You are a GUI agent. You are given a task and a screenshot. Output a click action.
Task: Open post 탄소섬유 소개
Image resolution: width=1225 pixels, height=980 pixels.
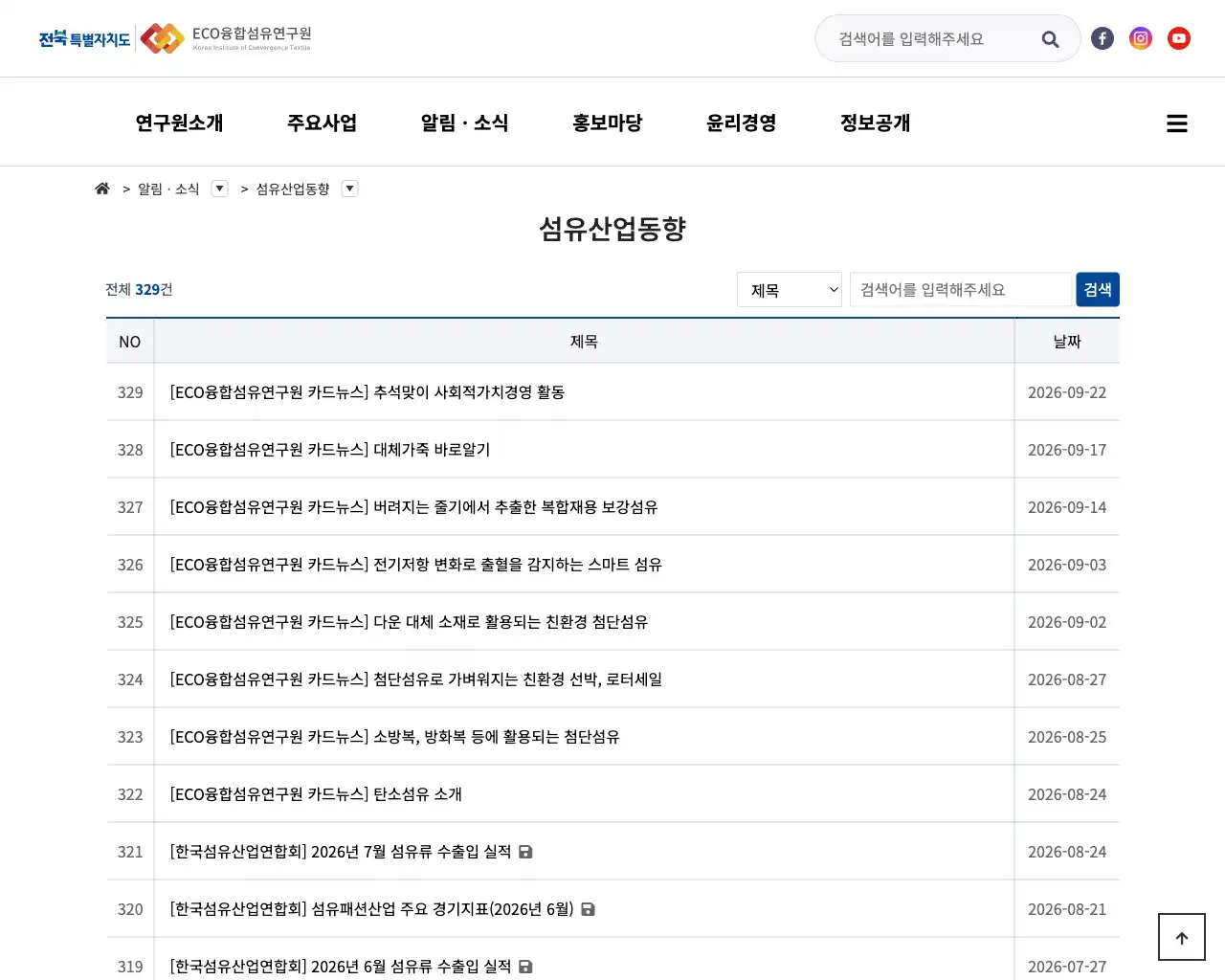(x=317, y=794)
